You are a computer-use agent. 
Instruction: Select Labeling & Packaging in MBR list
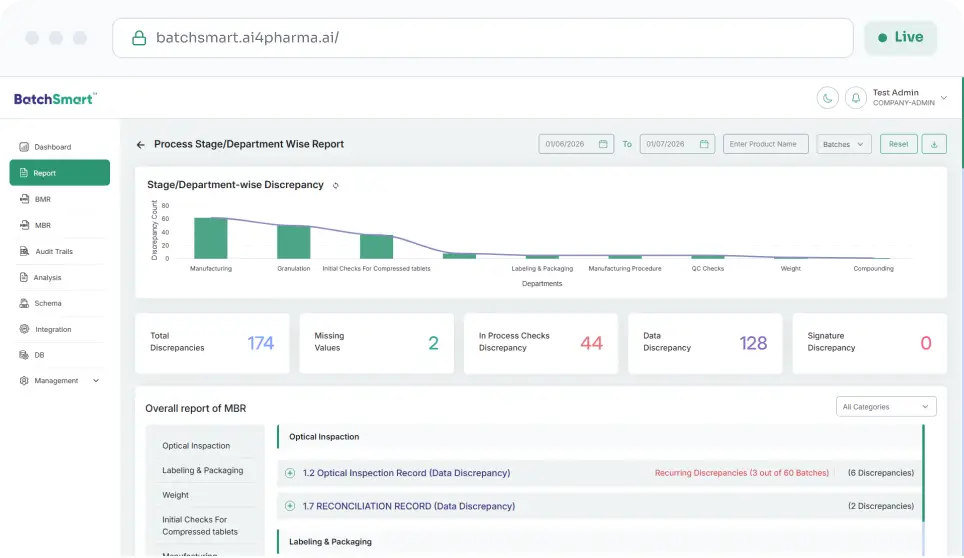202,470
